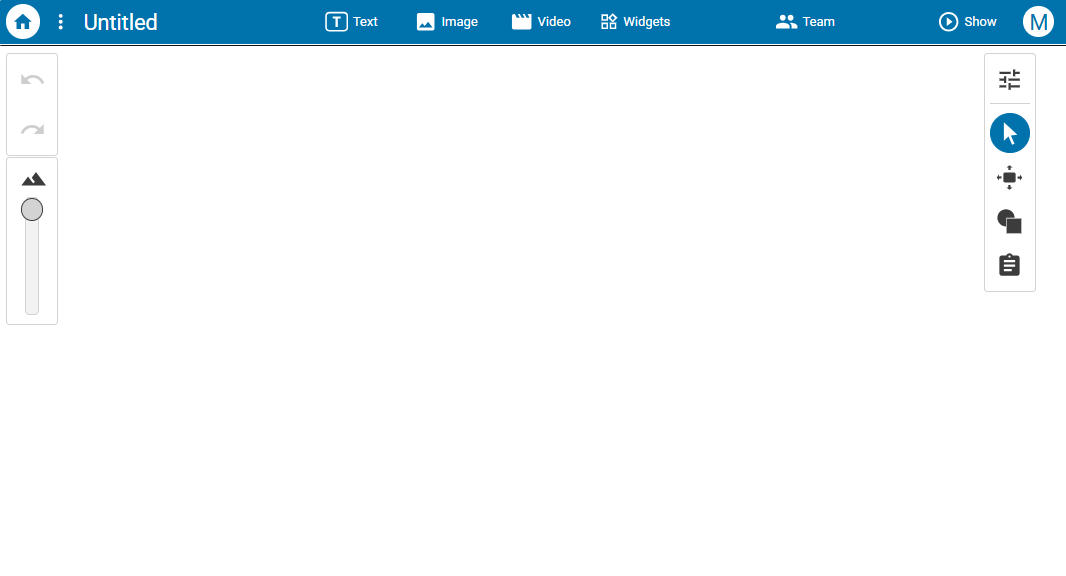The width and height of the screenshot is (1066, 576).
Task: Open the properties sliders panel
Action: 1009,78
